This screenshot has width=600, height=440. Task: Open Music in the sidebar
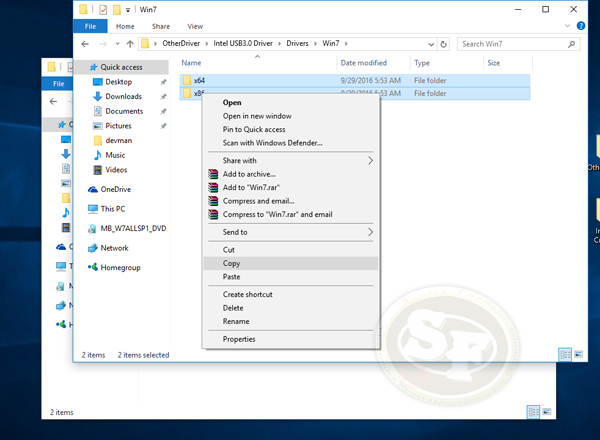coord(115,155)
